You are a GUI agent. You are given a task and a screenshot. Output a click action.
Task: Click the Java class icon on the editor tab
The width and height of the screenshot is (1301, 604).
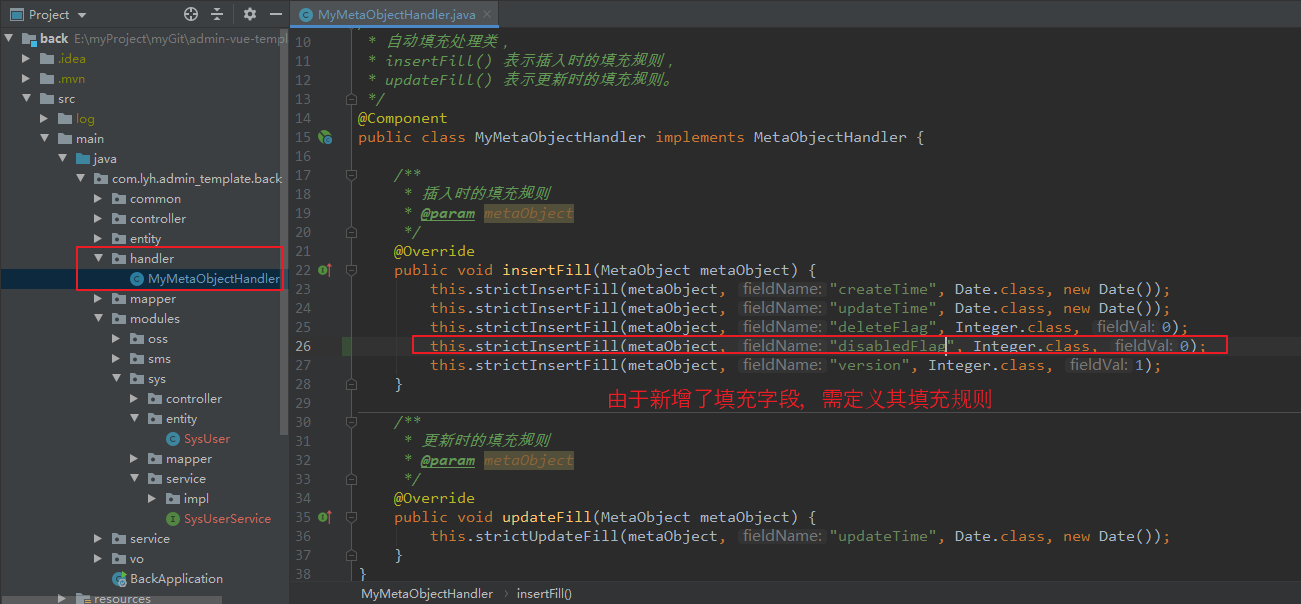click(305, 15)
